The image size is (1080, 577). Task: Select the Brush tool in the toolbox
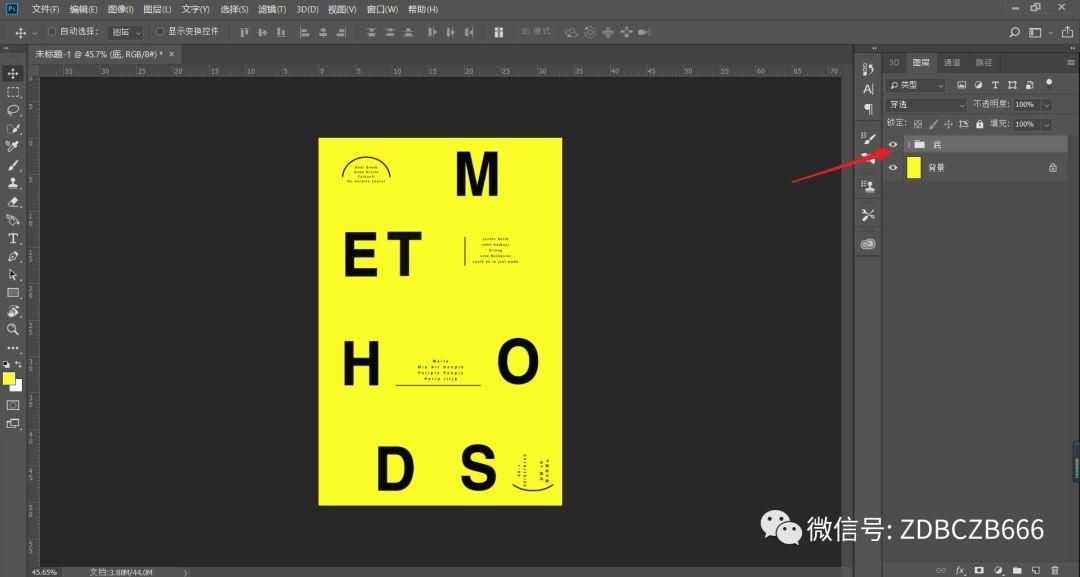[x=13, y=165]
